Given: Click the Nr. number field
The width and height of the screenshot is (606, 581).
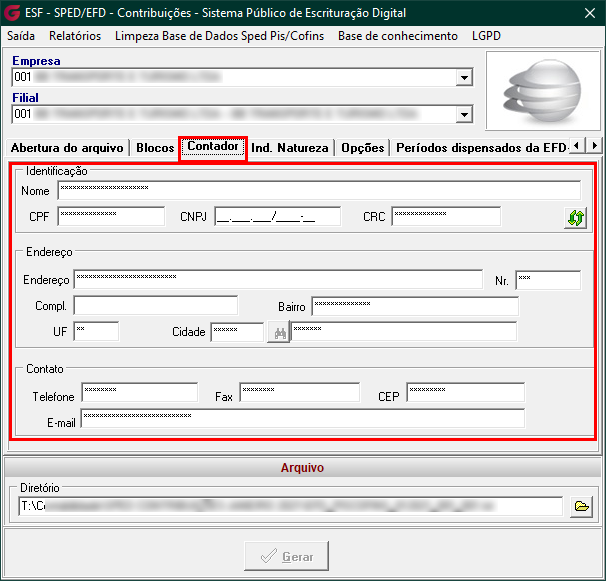Looking at the screenshot, I should coord(548,280).
